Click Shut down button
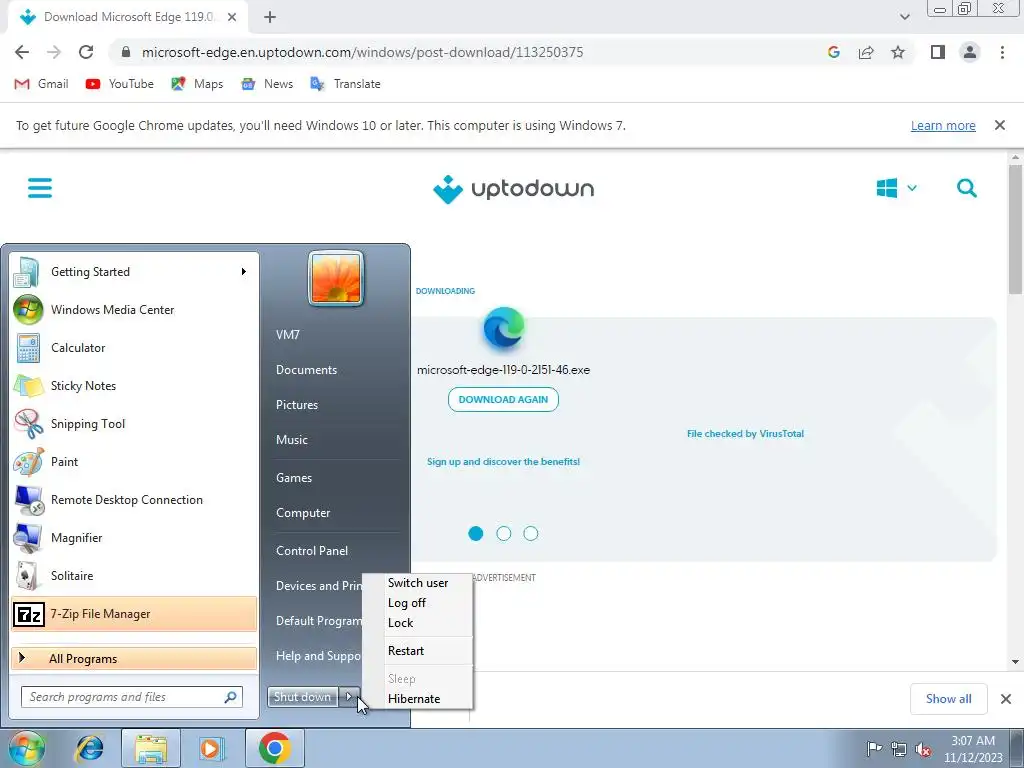 tap(302, 697)
